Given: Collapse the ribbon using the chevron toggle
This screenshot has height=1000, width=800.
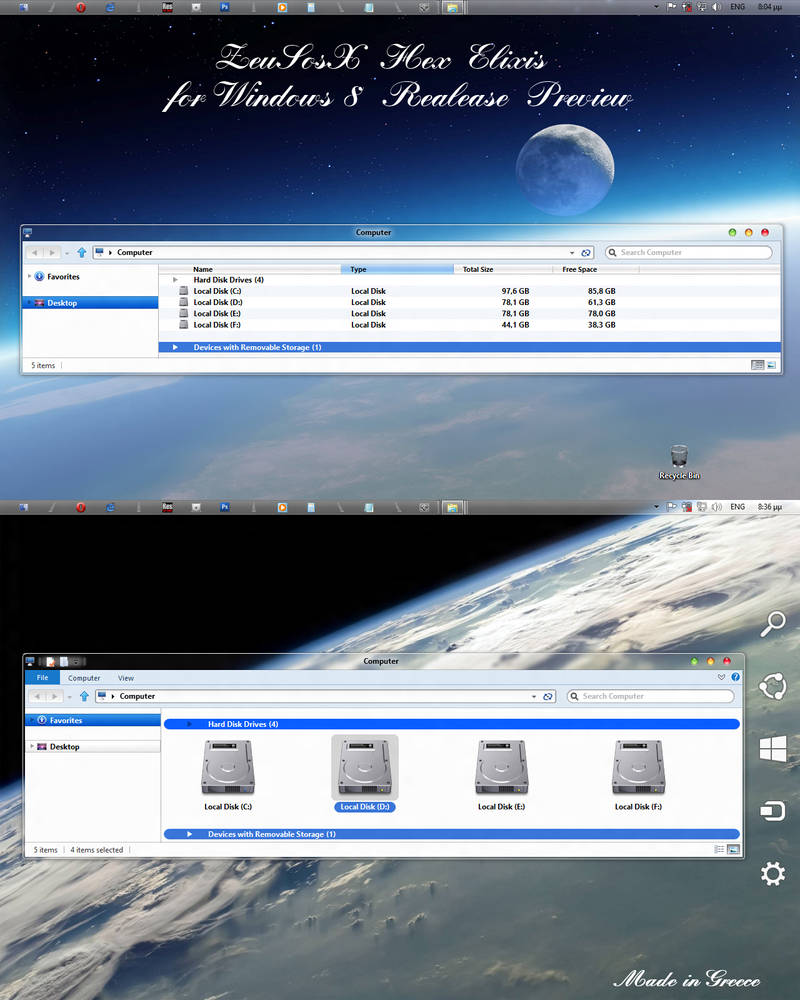Looking at the screenshot, I should 719,677.
